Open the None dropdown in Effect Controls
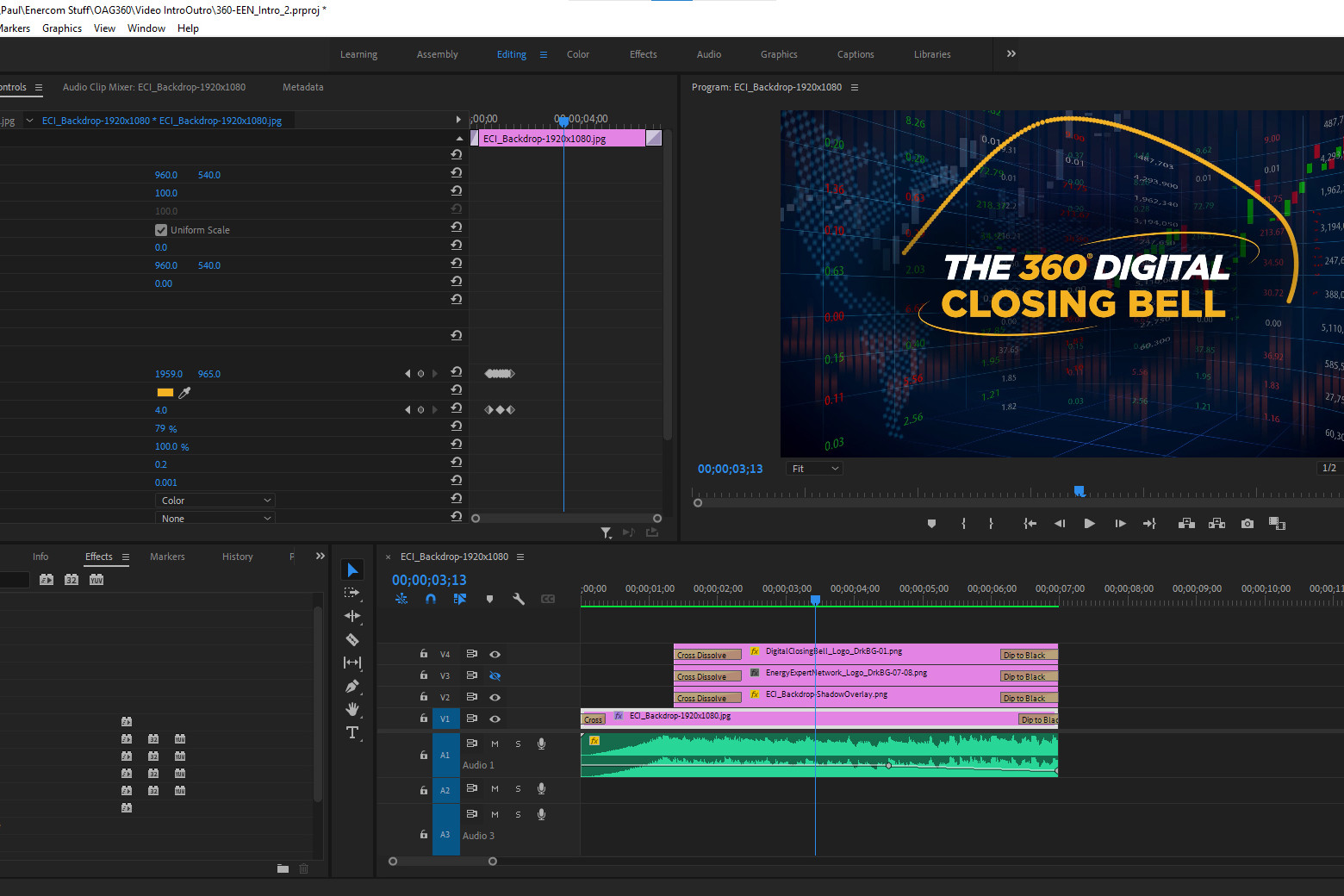Viewport: 1344px width, 896px height. tap(215, 519)
